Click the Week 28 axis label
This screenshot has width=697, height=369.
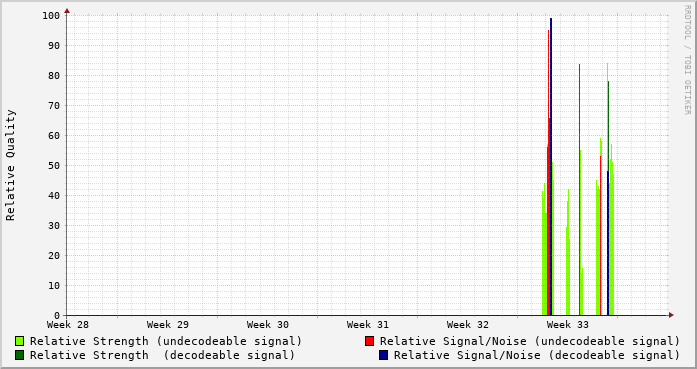[68, 325]
